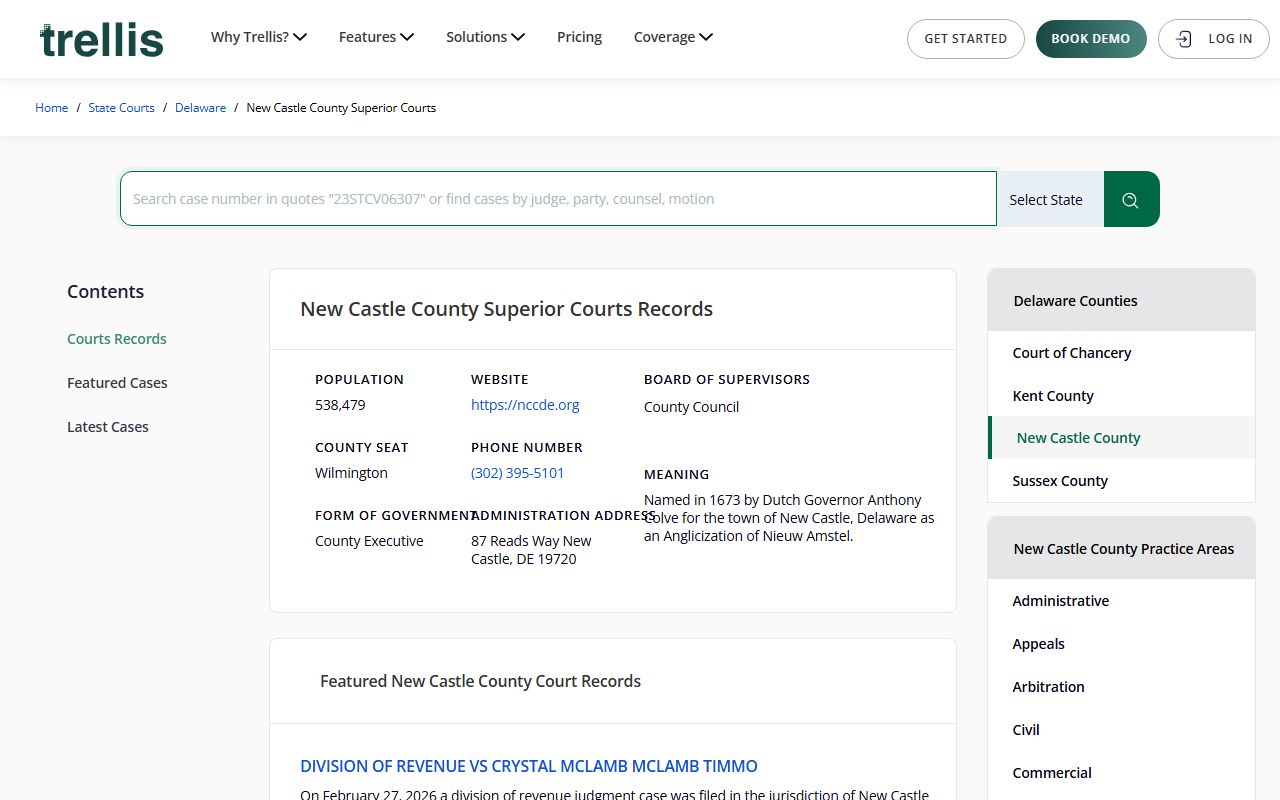Screen dimensions: 1280x800
Task: Click the Featured New Castle County Court Records heading
Action: (x=480, y=681)
